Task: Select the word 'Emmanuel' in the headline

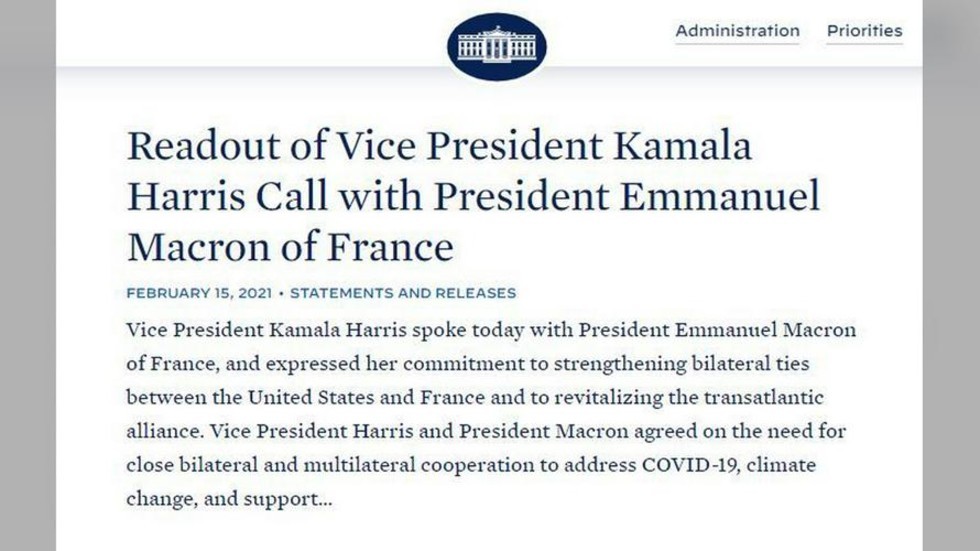Action: 720,196
